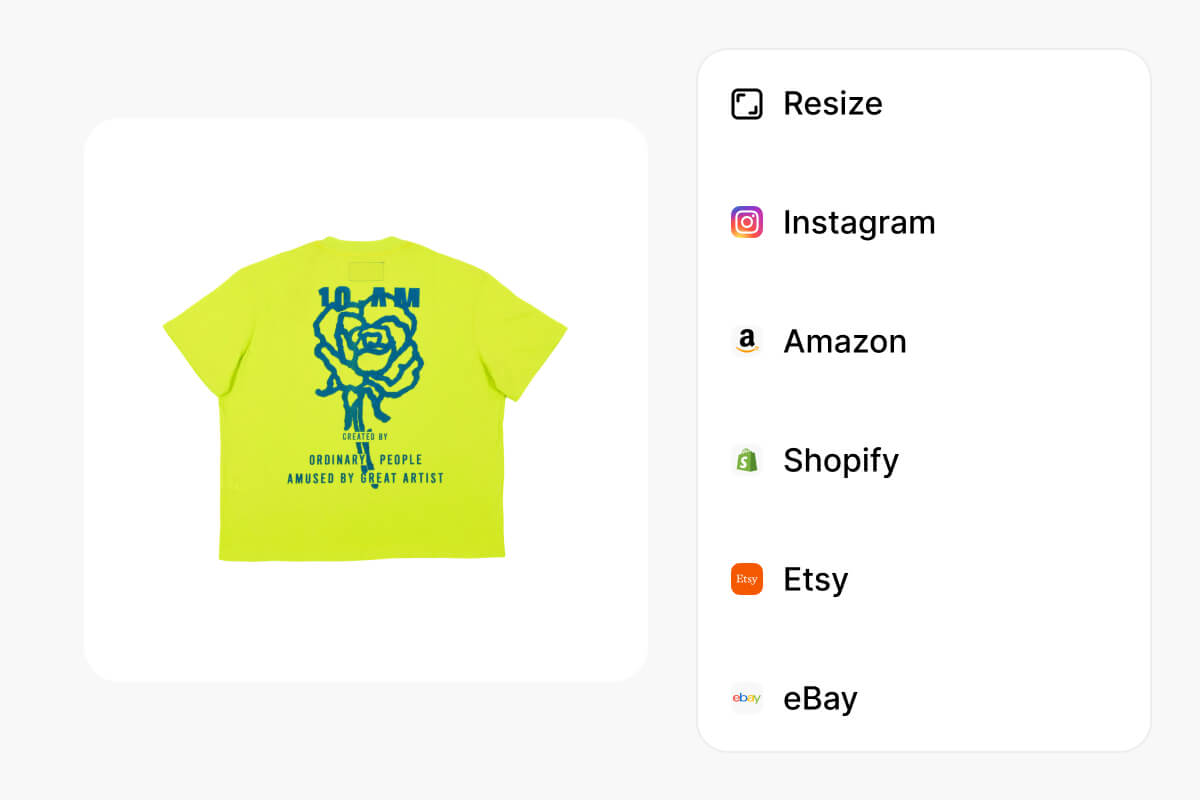This screenshot has height=800, width=1200.
Task: Choose the Etsy text label
Action: [x=815, y=579]
